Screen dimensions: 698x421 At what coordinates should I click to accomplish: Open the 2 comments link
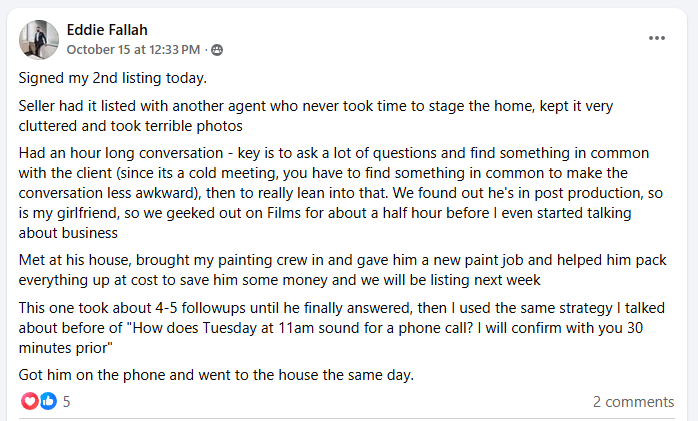(633, 402)
